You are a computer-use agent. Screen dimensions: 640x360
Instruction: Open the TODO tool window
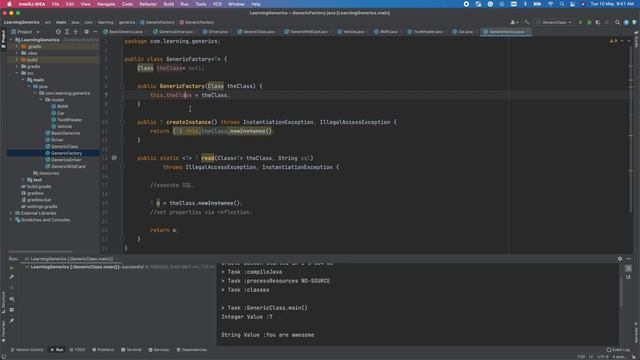point(78,350)
